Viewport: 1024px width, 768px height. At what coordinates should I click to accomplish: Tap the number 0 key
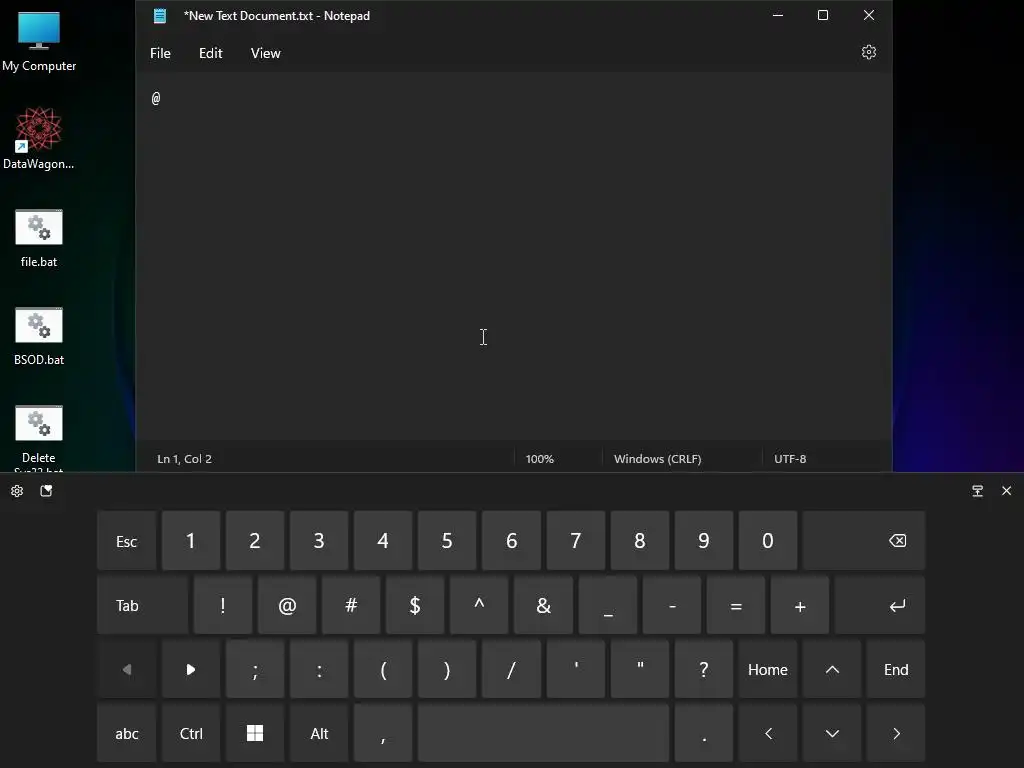[768, 541]
